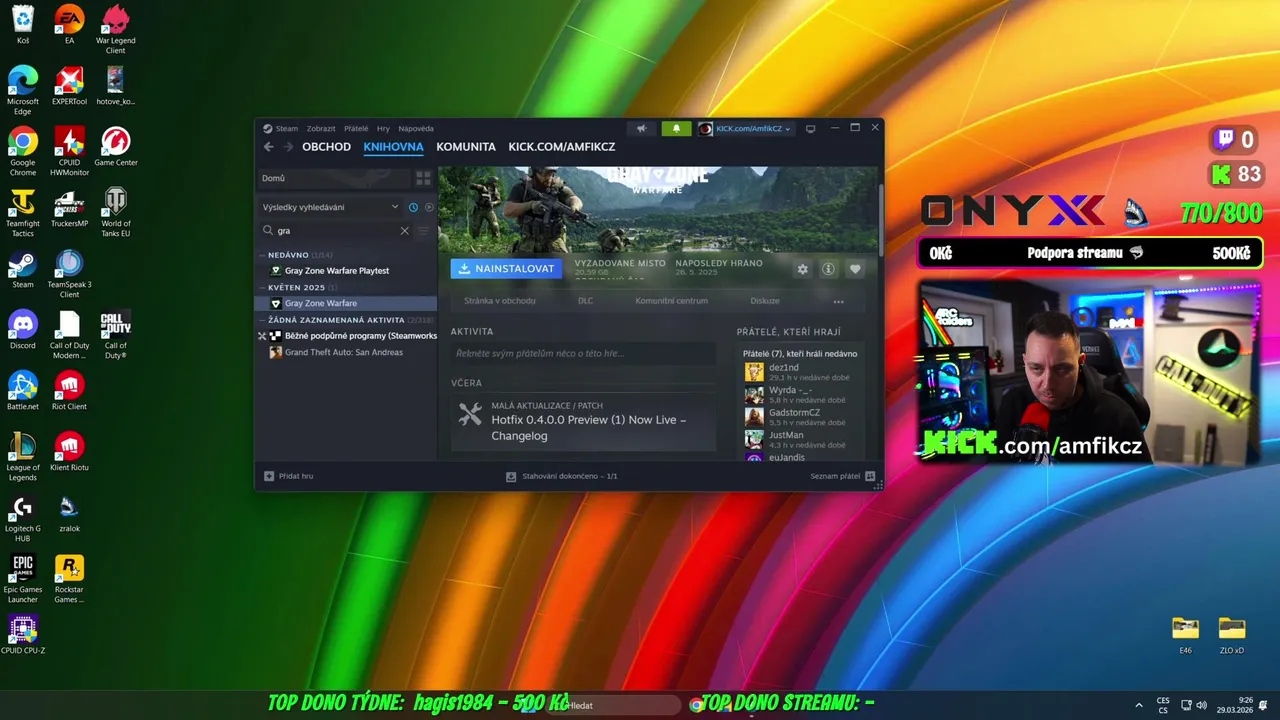Click dez1nd friend avatar
The height and width of the screenshot is (720, 1280).
(x=754, y=372)
